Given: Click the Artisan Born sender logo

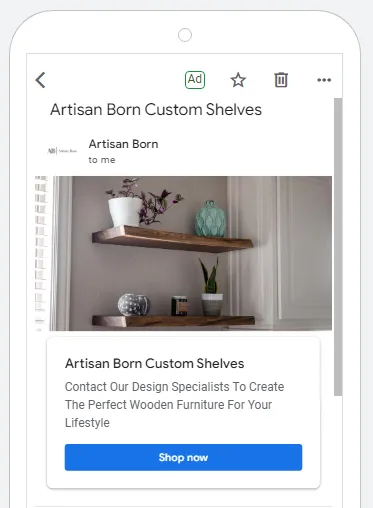Looking at the screenshot, I should coord(62,151).
